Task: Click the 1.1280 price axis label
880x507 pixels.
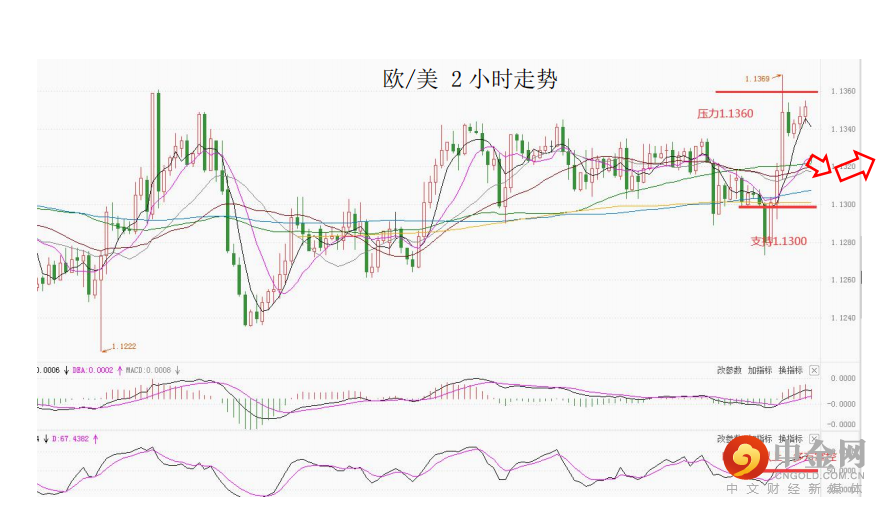Action: (844, 242)
